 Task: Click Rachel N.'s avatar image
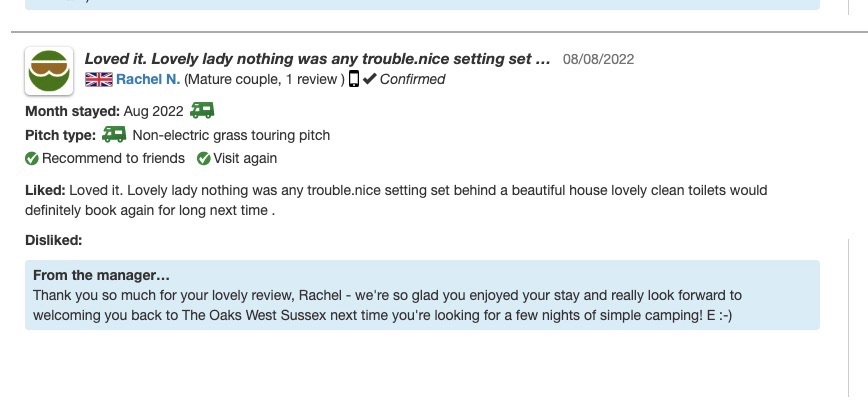coord(49,71)
